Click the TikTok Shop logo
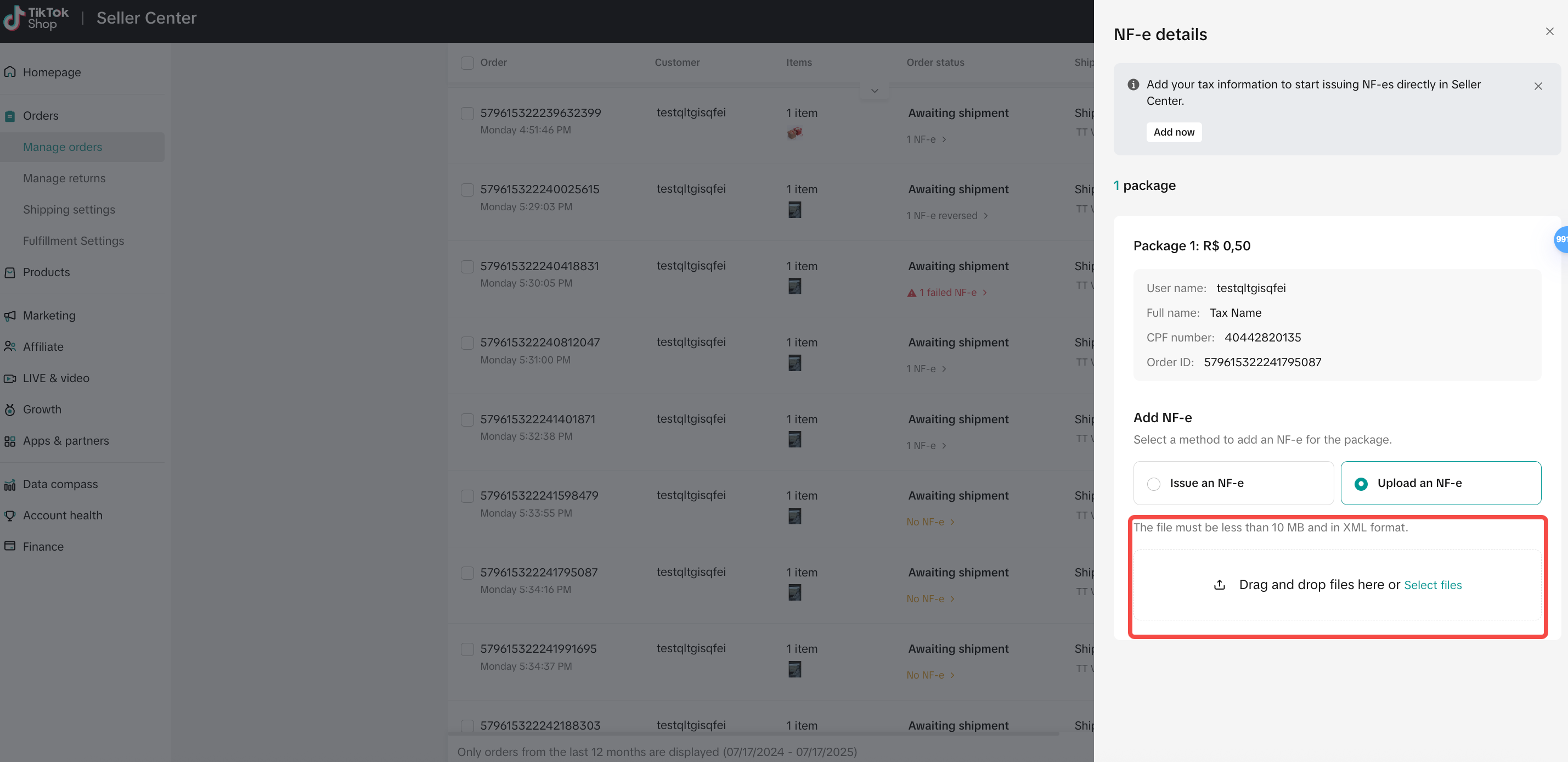This screenshot has height=762, width=1568. tap(37, 18)
